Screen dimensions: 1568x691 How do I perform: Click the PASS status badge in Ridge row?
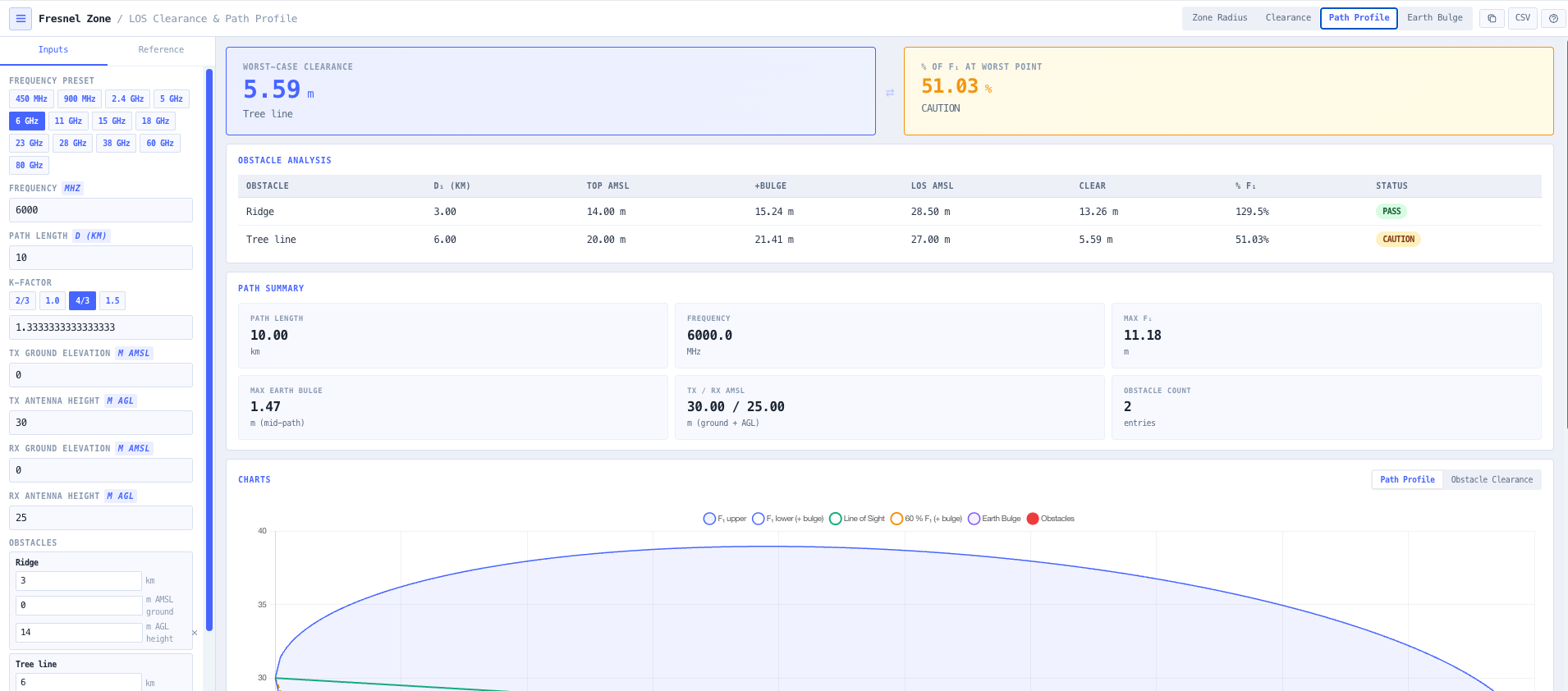click(x=1391, y=212)
